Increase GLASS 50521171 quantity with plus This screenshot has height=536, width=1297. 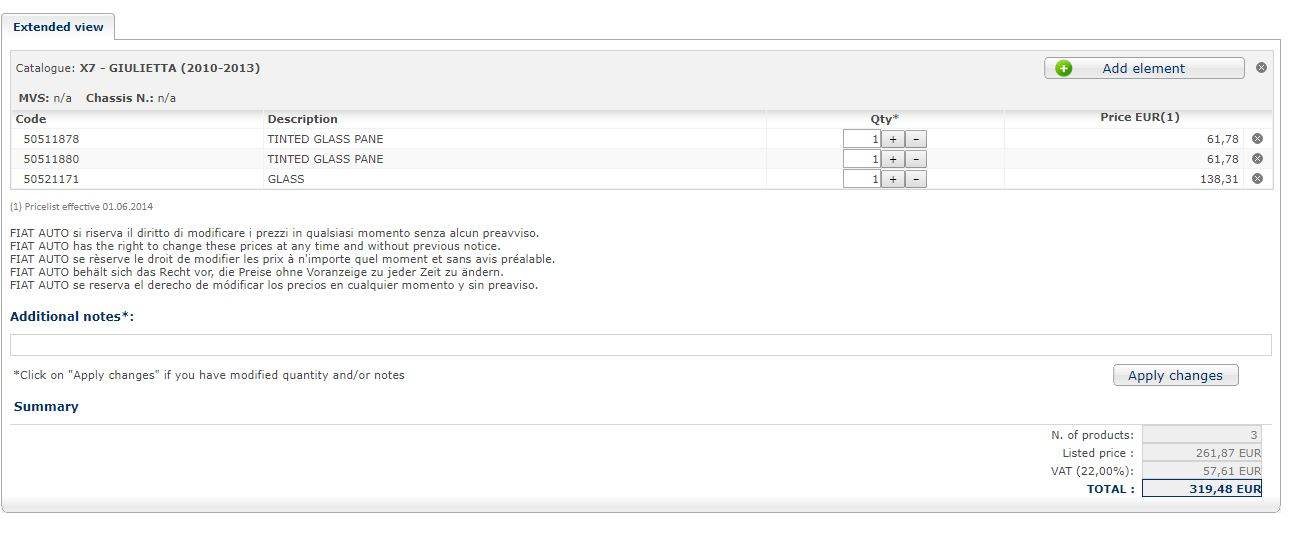(x=892, y=179)
